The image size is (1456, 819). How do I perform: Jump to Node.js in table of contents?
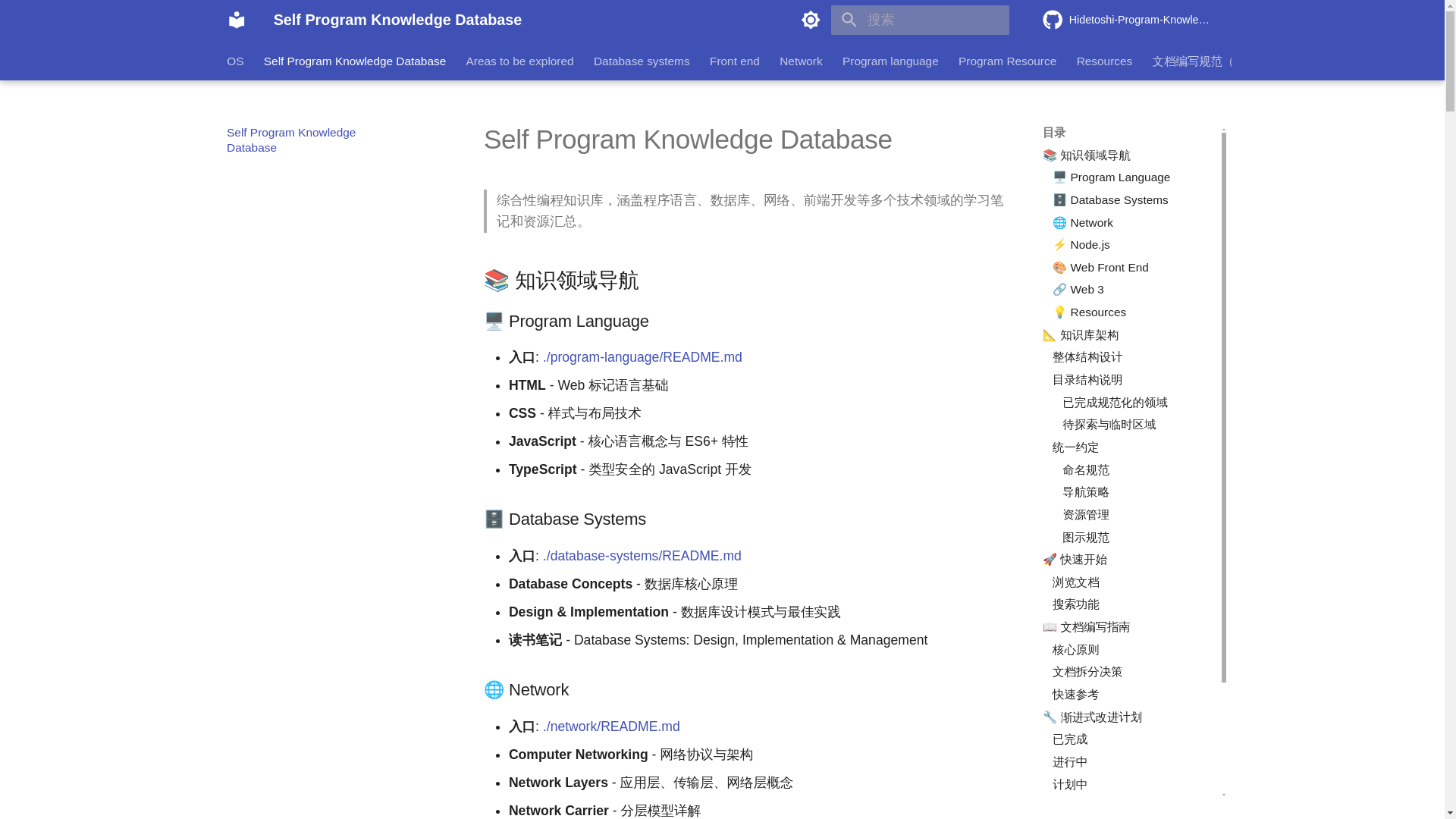(x=1089, y=245)
